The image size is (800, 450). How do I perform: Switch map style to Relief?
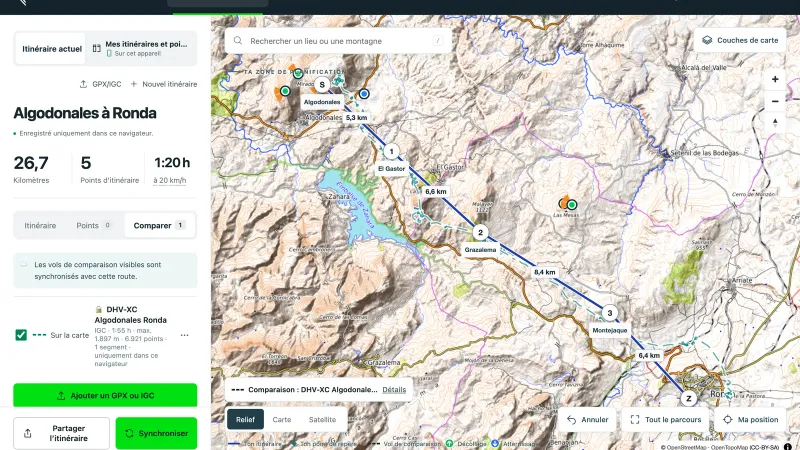click(x=245, y=419)
